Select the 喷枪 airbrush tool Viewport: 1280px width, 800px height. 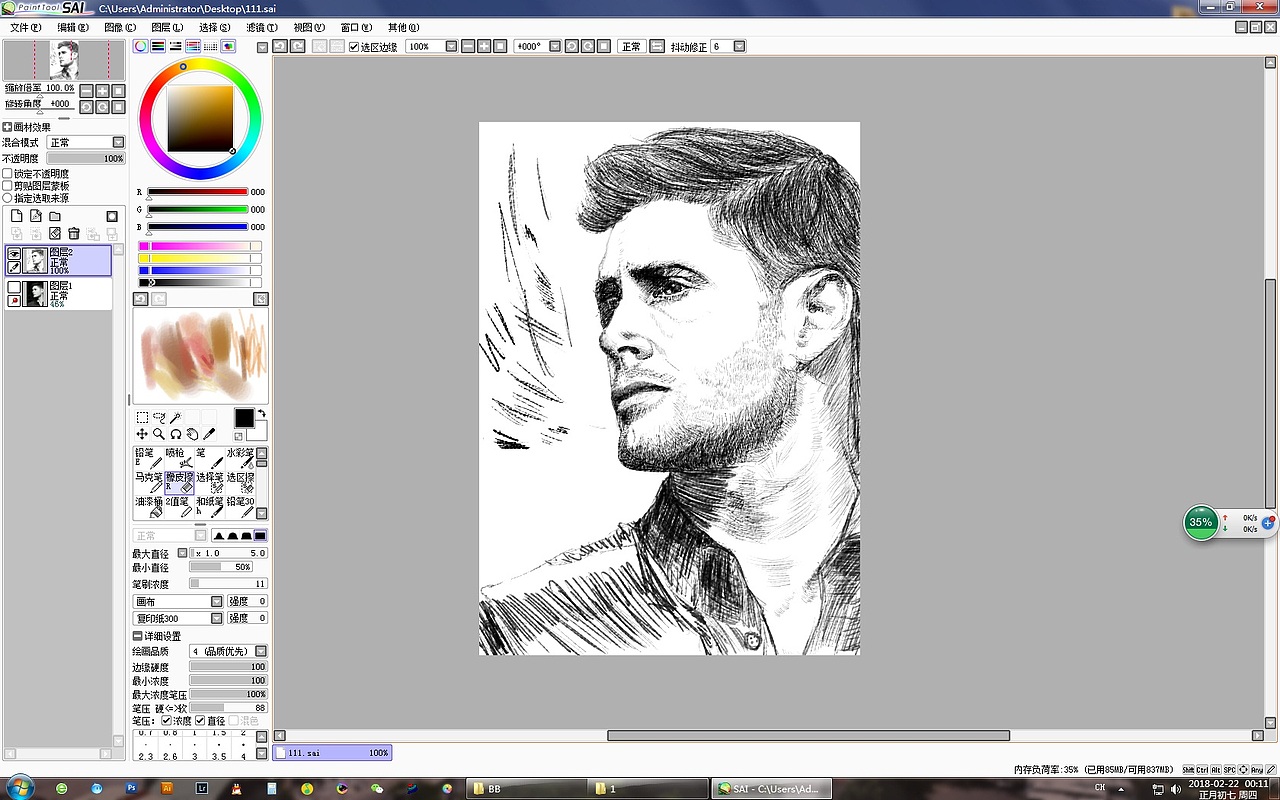pos(178,458)
